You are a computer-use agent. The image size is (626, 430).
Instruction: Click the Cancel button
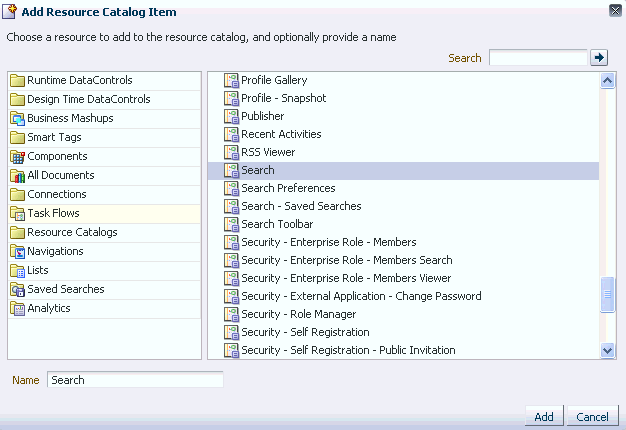coord(592,417)
